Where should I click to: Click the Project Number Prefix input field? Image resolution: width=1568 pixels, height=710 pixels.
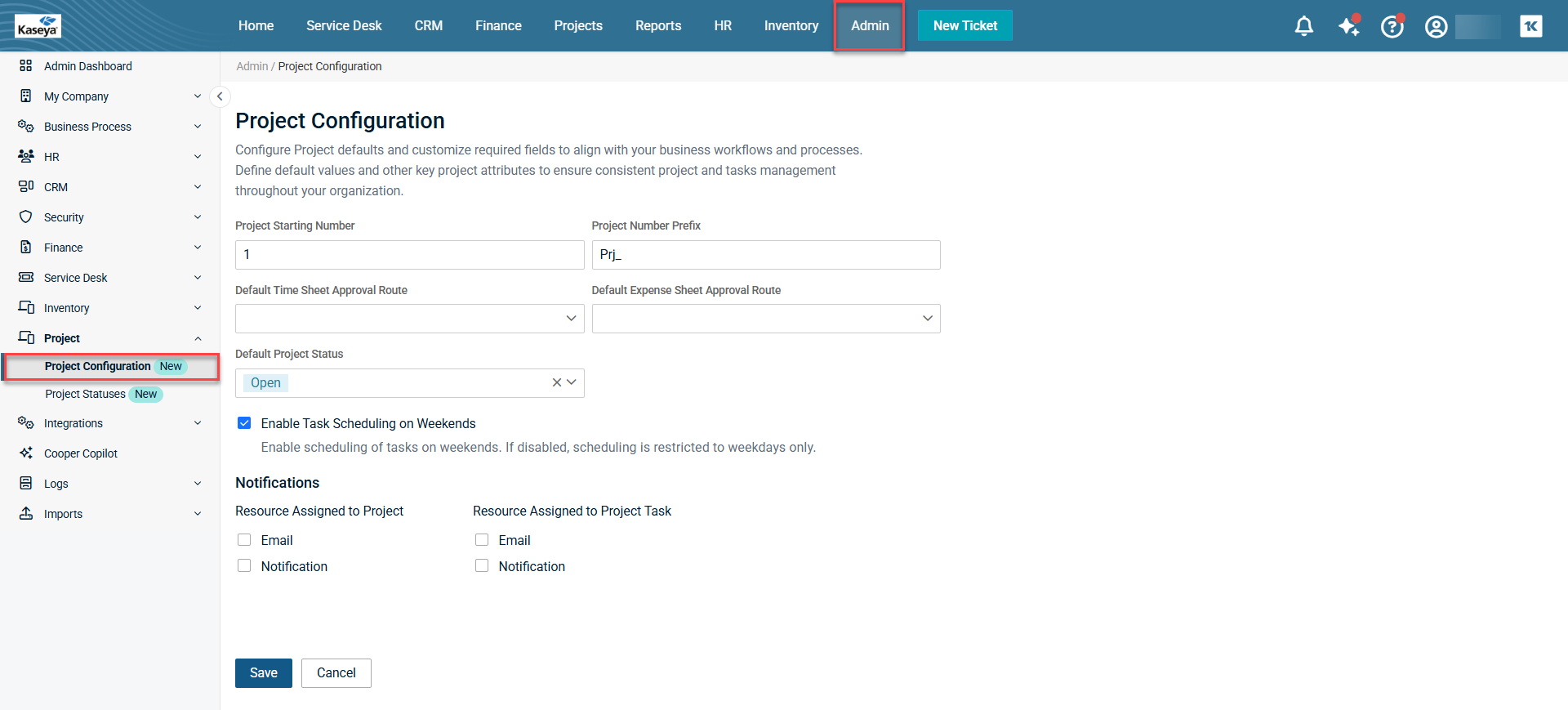pos(765,255)
